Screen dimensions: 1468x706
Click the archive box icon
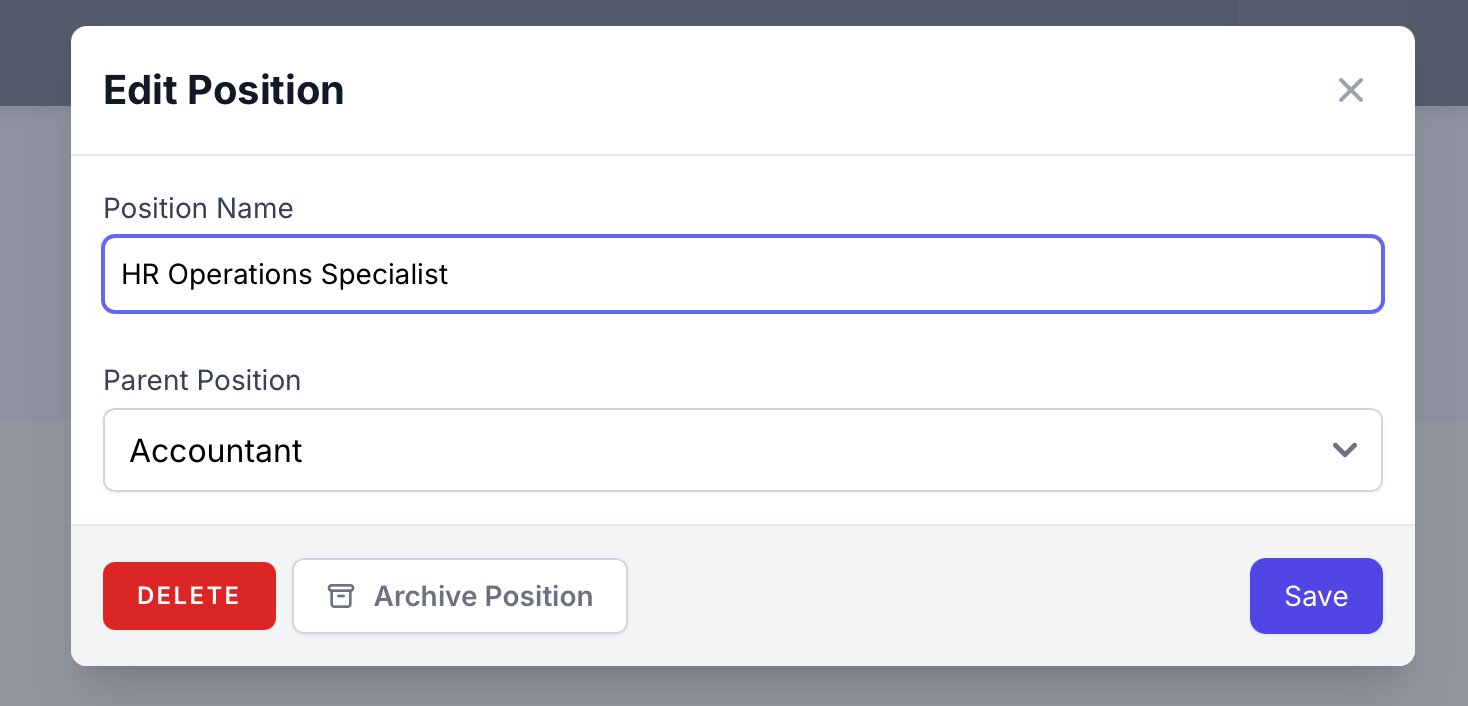tap(341, 596)
